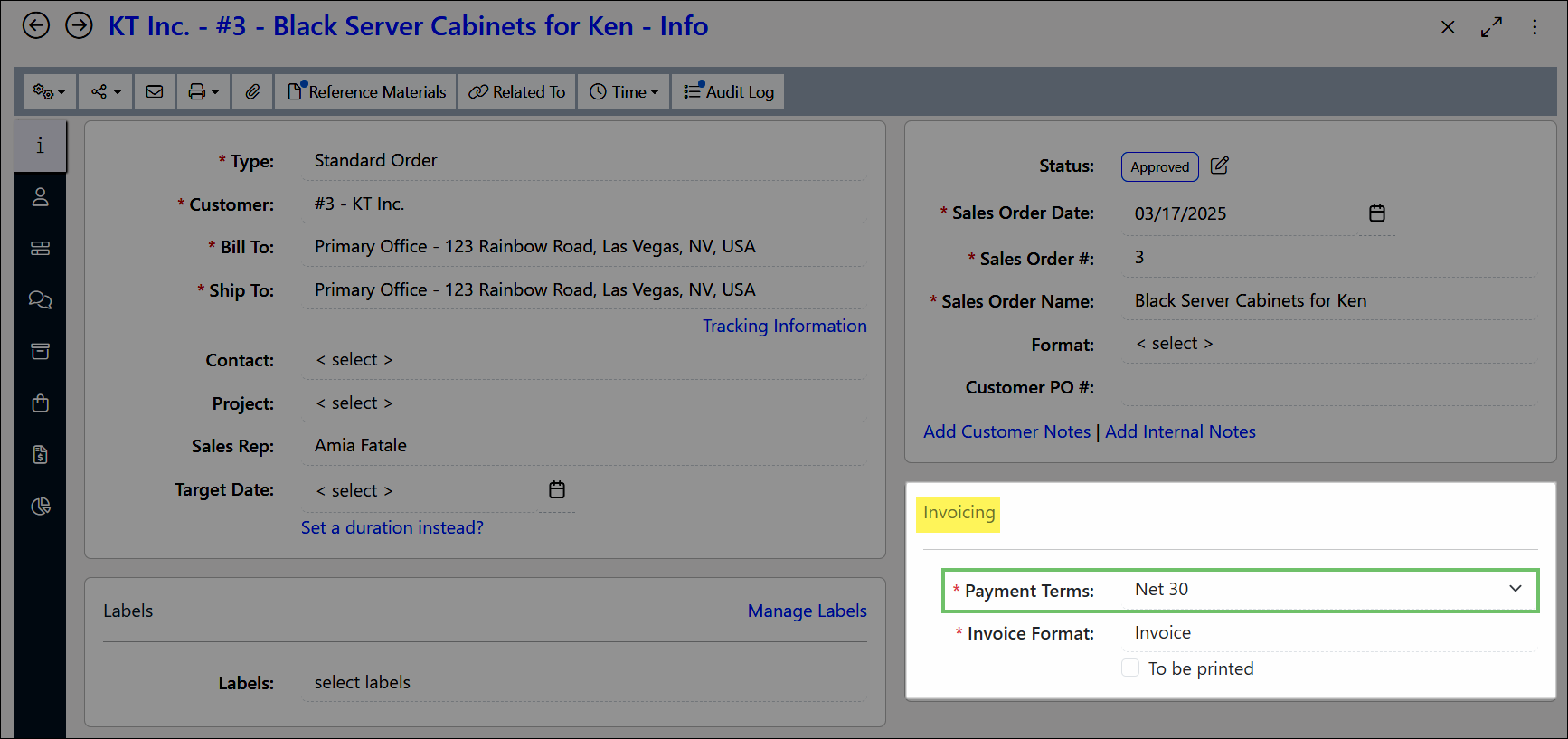Expand the Time dropdown menu

[x=624, y=91]
